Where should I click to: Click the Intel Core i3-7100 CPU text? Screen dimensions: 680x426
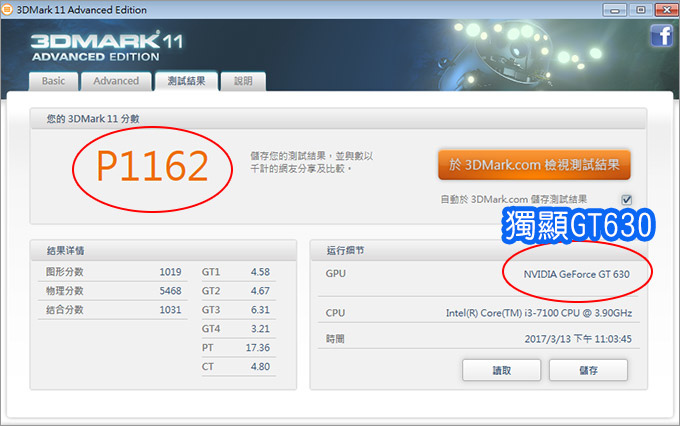[539, 313]
